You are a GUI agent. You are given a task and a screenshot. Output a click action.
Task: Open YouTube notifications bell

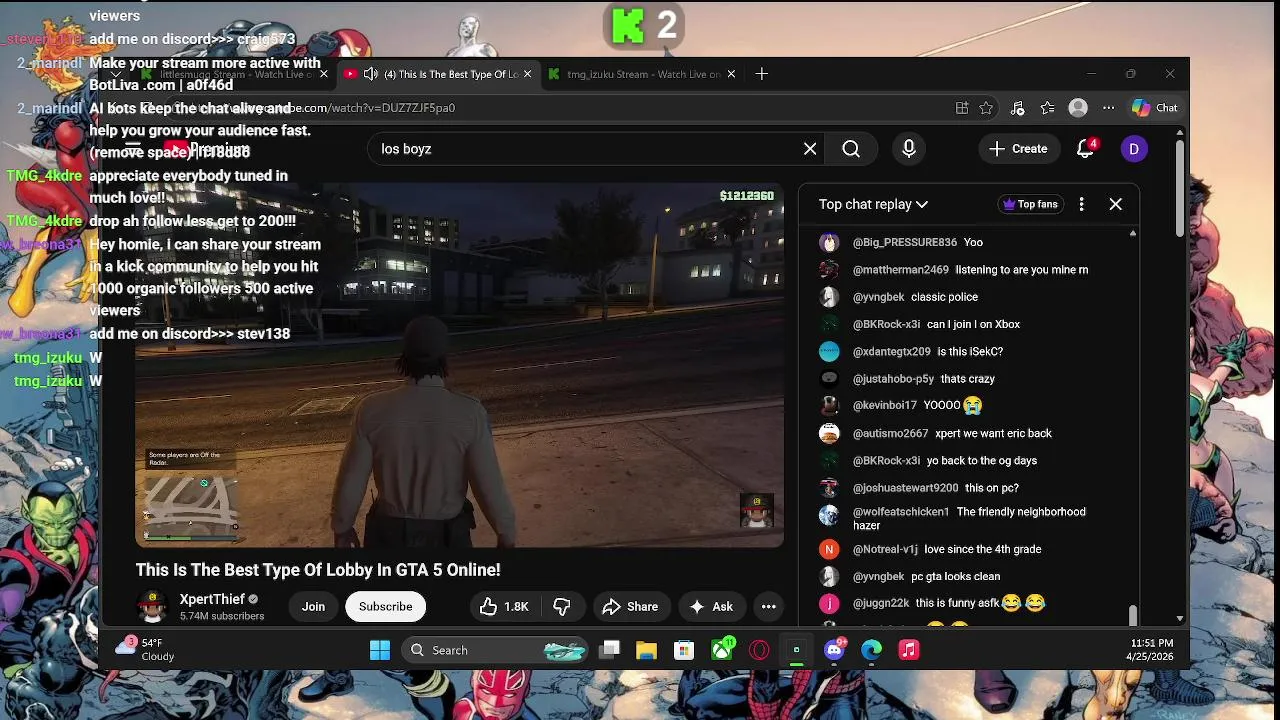[x=1086, y=149]
